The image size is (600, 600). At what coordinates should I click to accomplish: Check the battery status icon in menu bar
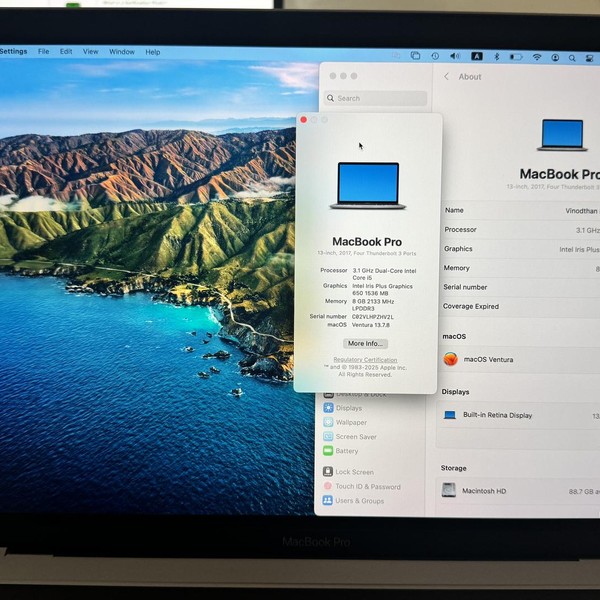pos(516,57)
